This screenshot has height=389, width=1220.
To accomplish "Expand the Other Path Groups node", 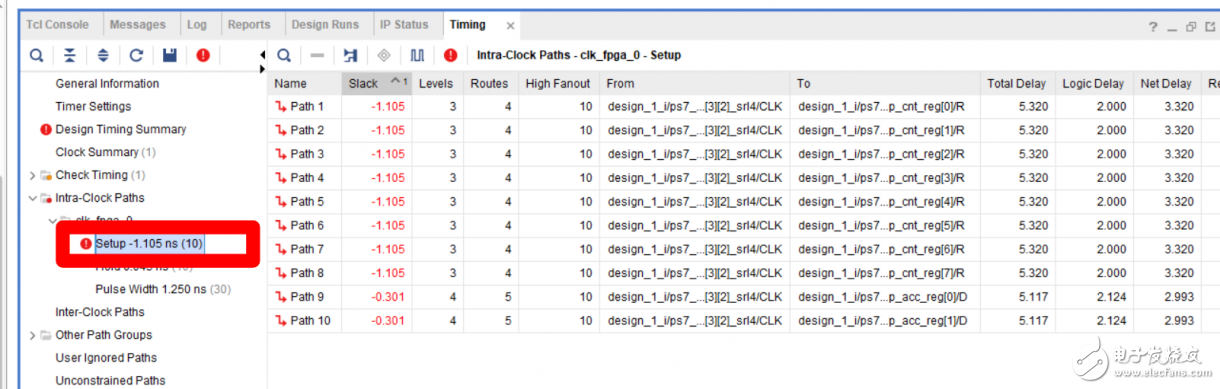I will pos(33,335).
